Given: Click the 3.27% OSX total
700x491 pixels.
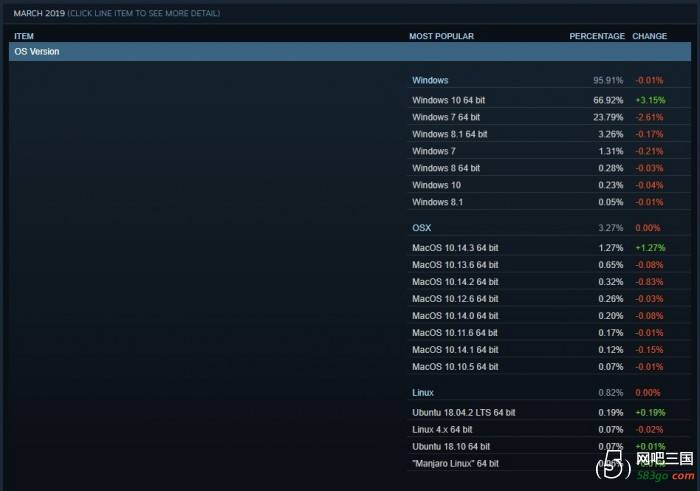Looking at the screenshot, I should [611, 228].
